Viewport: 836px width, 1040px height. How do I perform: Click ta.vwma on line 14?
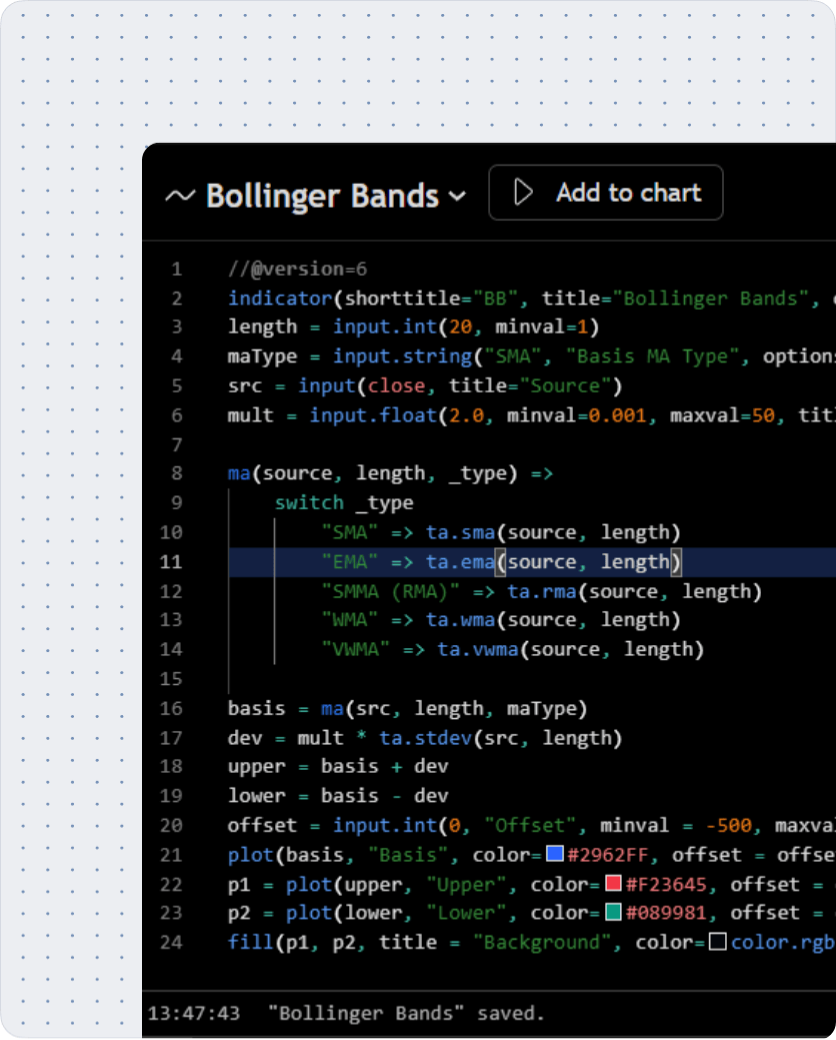[478, 649]
